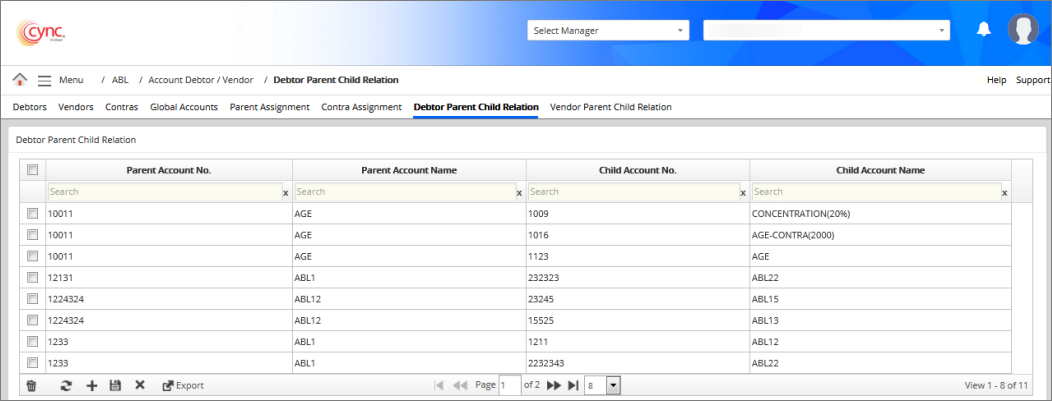Add a new relation with plus icon
Viewport: 1052px width, 401px height.
[x=92, y=385]
